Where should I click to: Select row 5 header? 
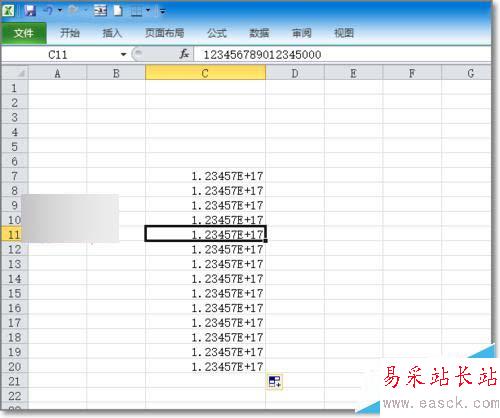tap(15, 146)
